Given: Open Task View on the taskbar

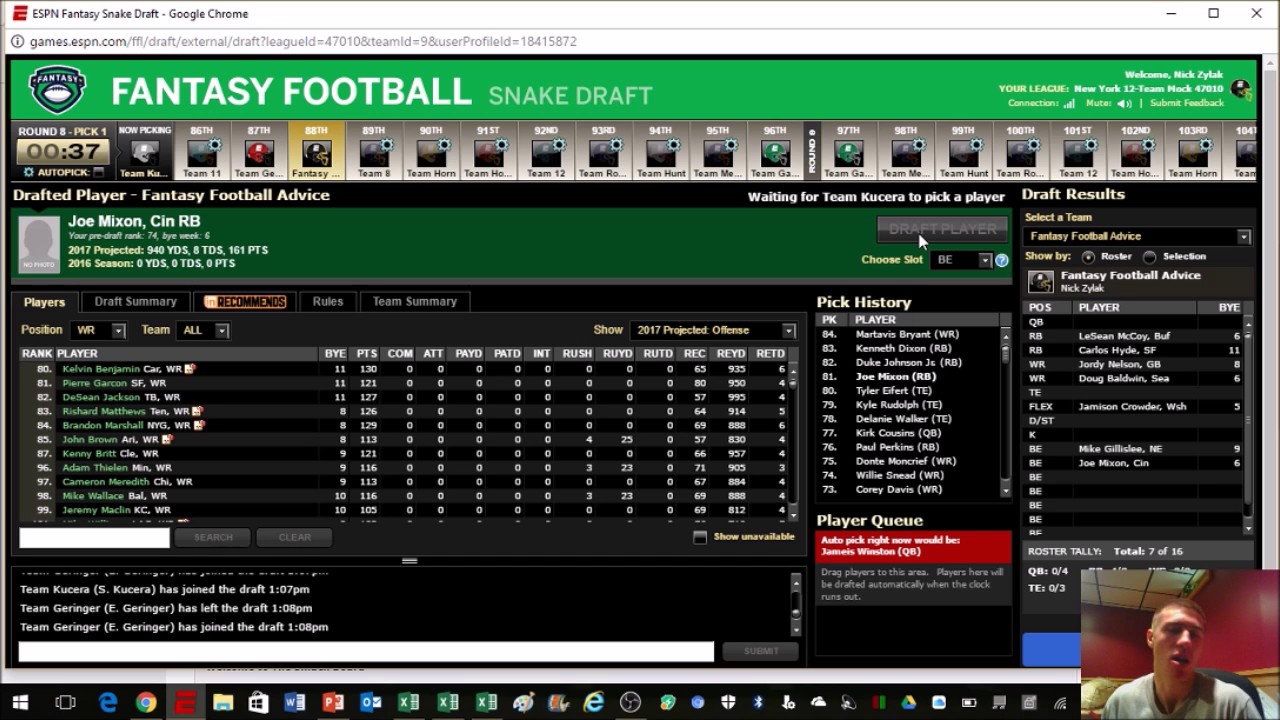Looking at the screenshot, I should pyautogui.click(x=65, y=703).
